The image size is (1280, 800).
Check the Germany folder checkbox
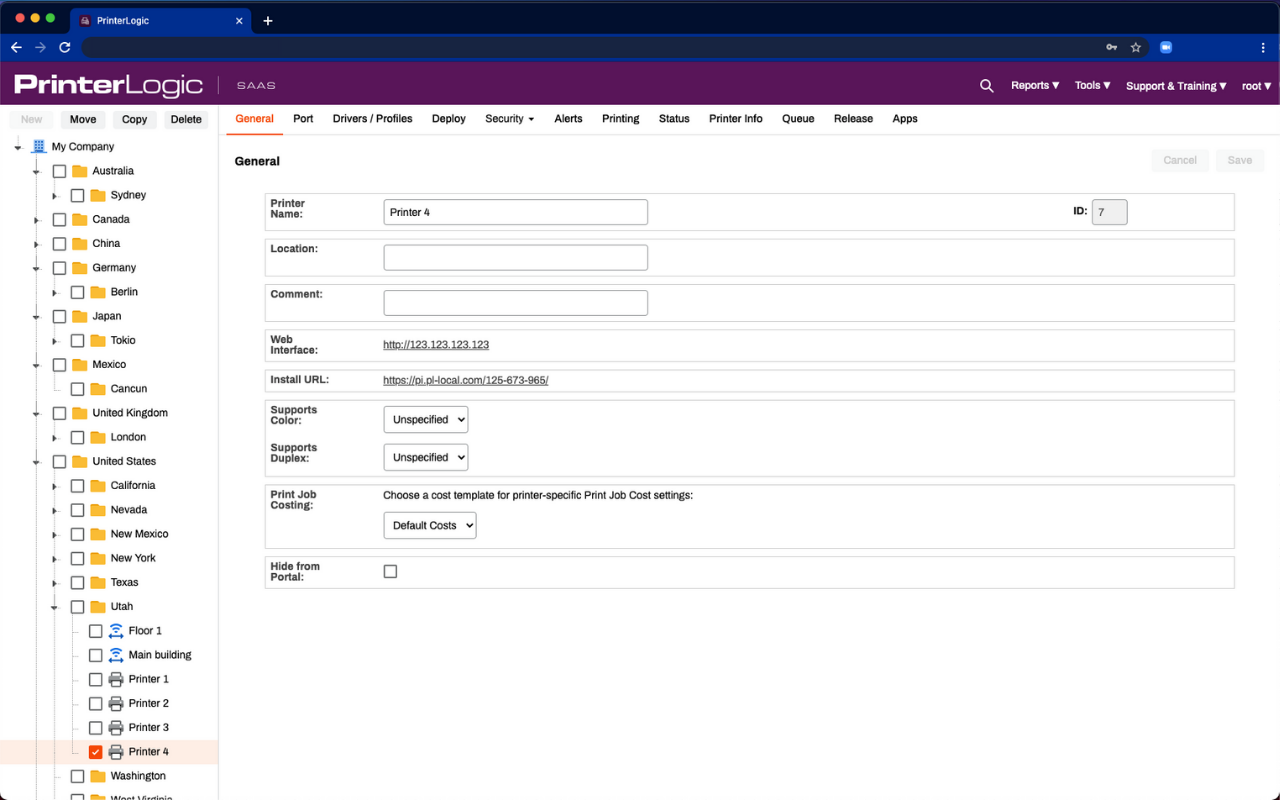[59, 267]
